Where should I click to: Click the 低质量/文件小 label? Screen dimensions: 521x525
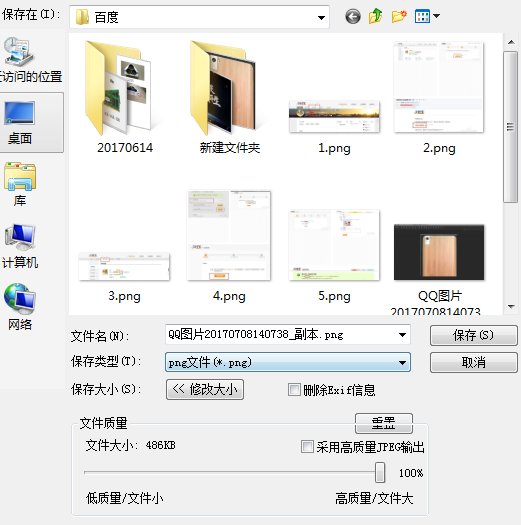pyautogui.click(x=125, y=498)
